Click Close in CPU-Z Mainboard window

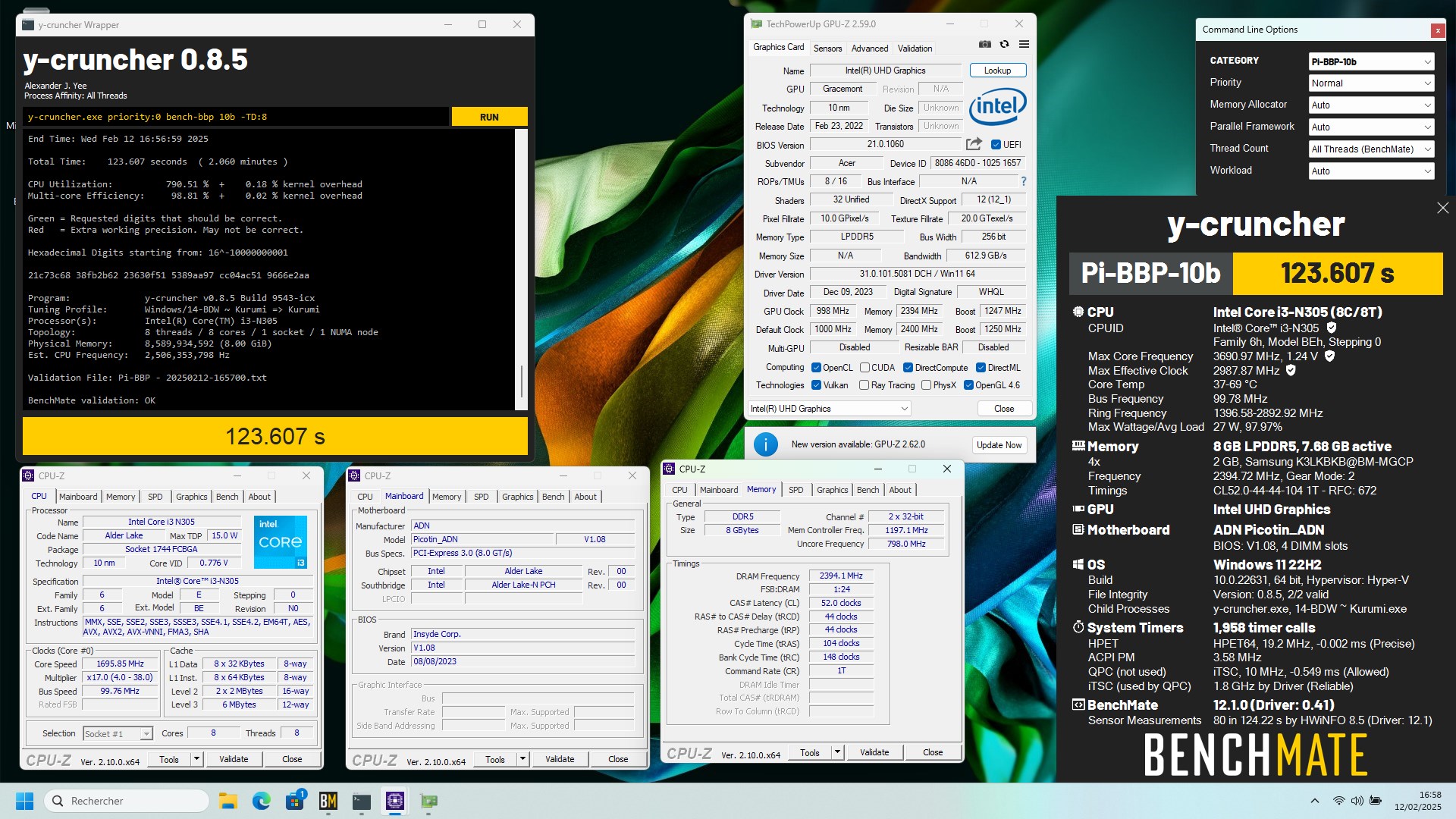(x=618, y=759)
